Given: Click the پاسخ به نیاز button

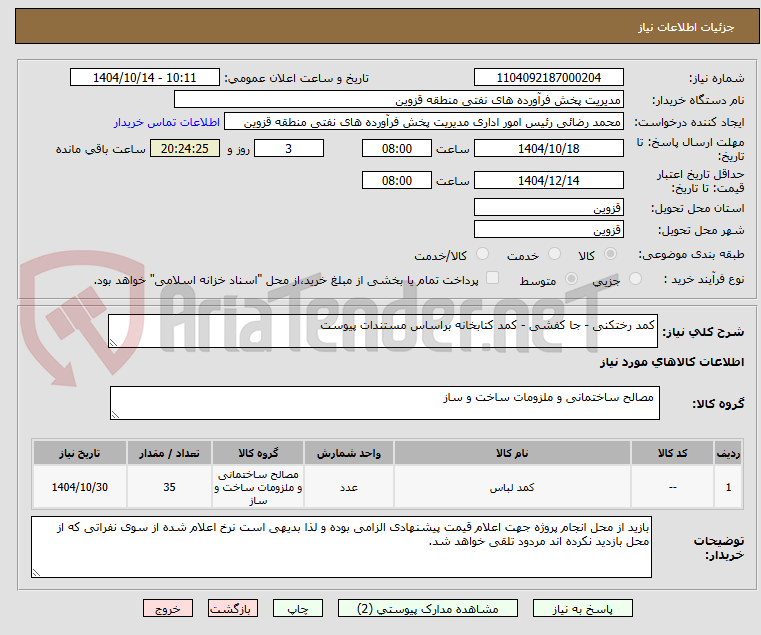Looking at the screenshot, I should point(582,608).
